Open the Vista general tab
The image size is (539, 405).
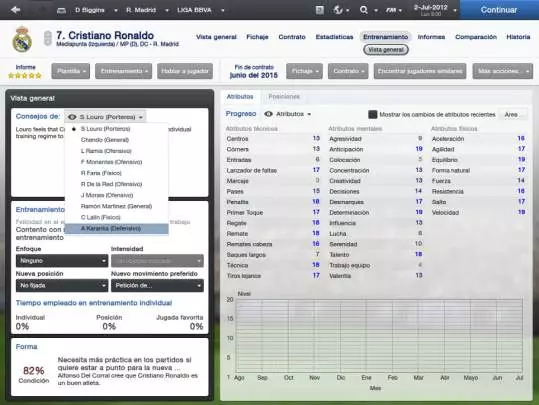[216, 37]
